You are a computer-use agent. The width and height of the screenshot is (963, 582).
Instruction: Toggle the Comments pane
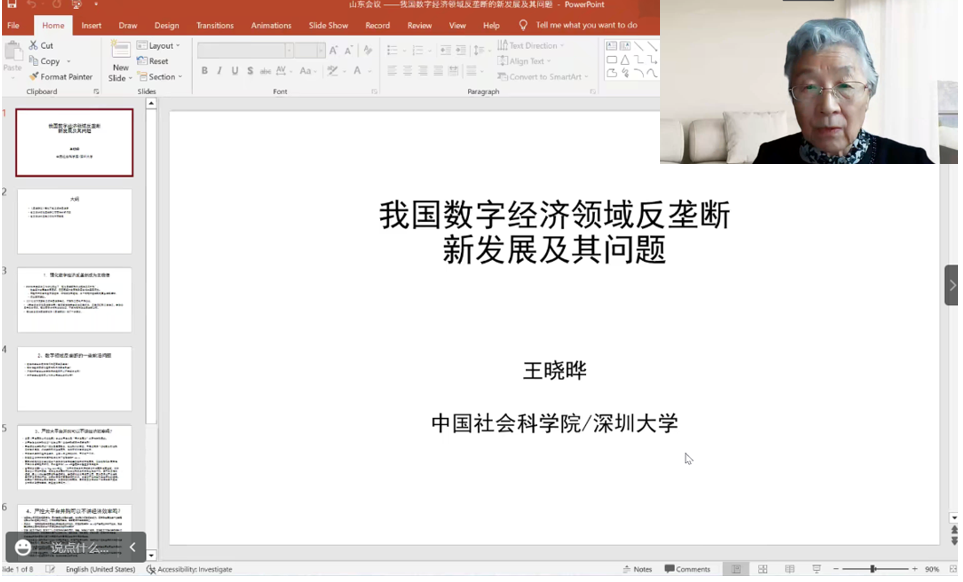pos(687,569)
